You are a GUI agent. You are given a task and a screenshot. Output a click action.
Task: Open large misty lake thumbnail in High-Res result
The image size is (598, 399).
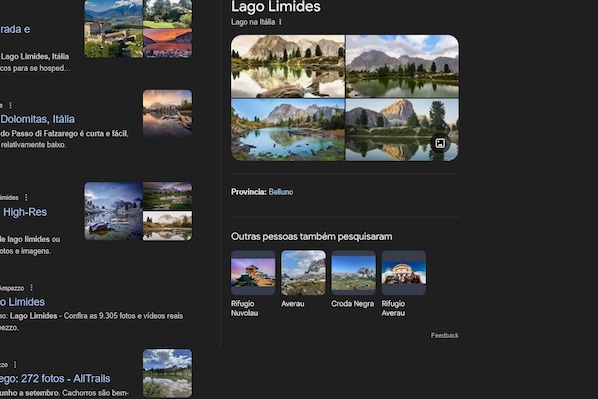(113, 211)
